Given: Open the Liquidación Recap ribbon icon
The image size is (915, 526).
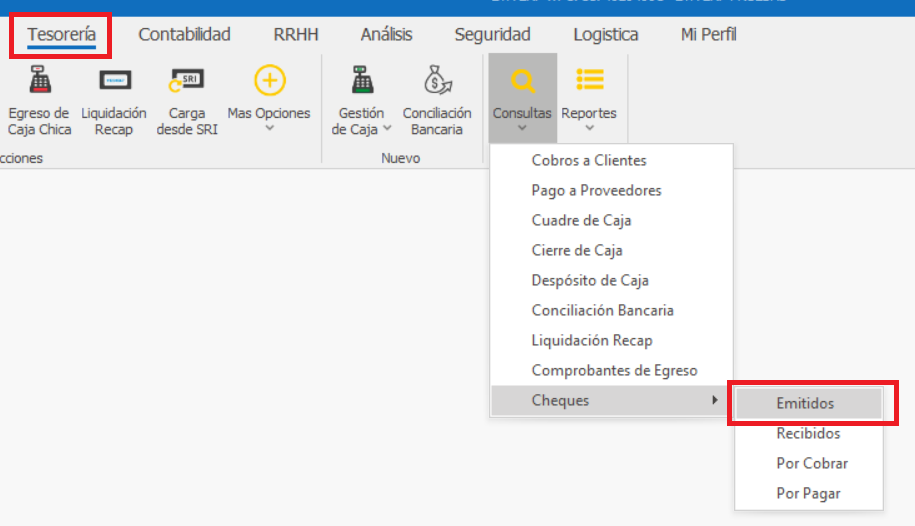Looking at the screenshot, I should [x=113, y=80].
